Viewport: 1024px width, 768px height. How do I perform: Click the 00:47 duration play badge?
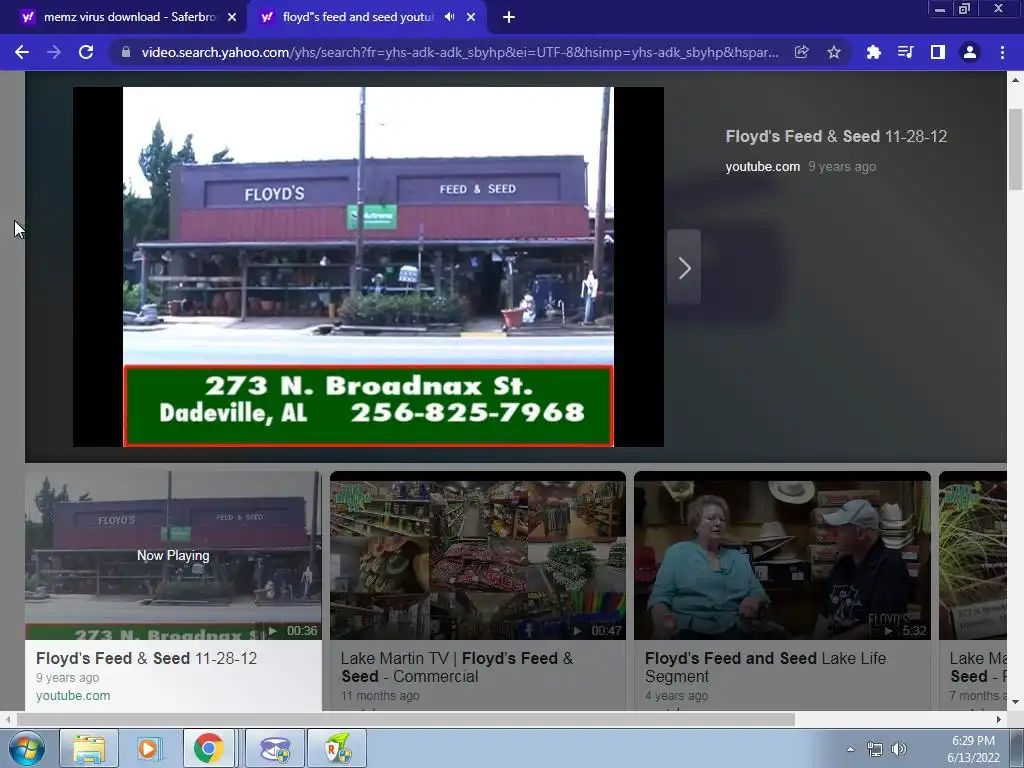[x=598, y=631]
